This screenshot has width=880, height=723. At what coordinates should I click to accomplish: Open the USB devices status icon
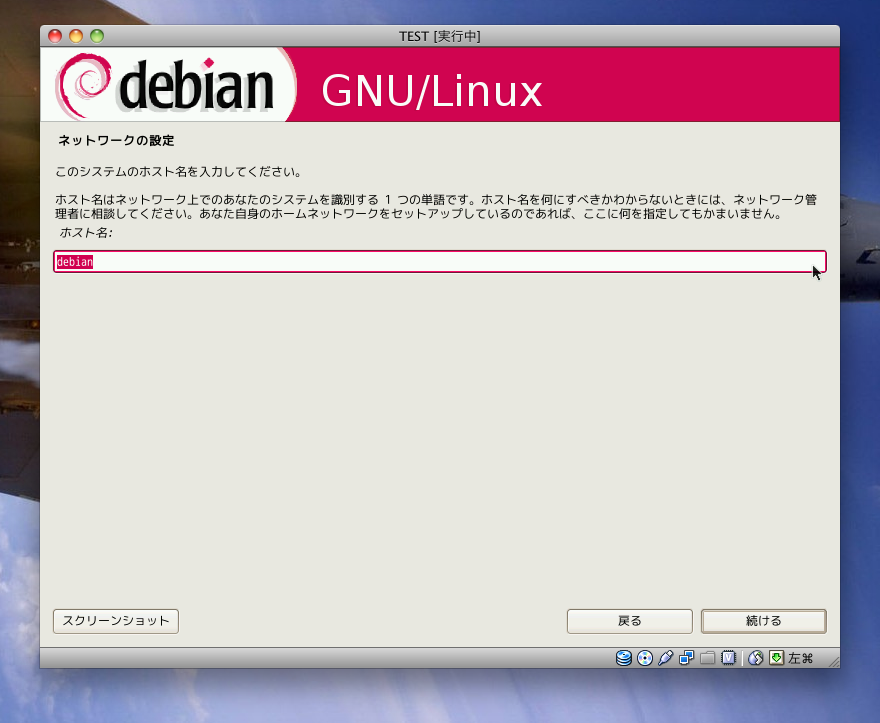(666, 658)
